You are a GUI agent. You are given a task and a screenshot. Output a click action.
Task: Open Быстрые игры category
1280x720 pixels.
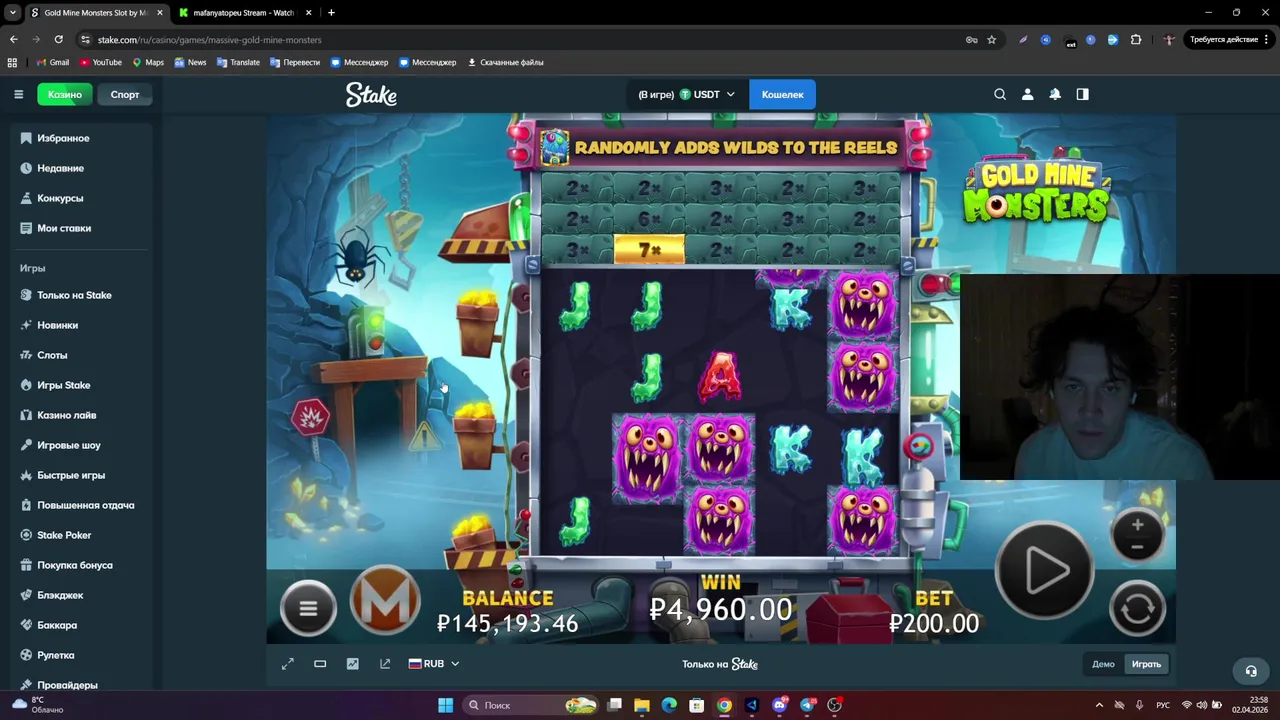point(80,475)
